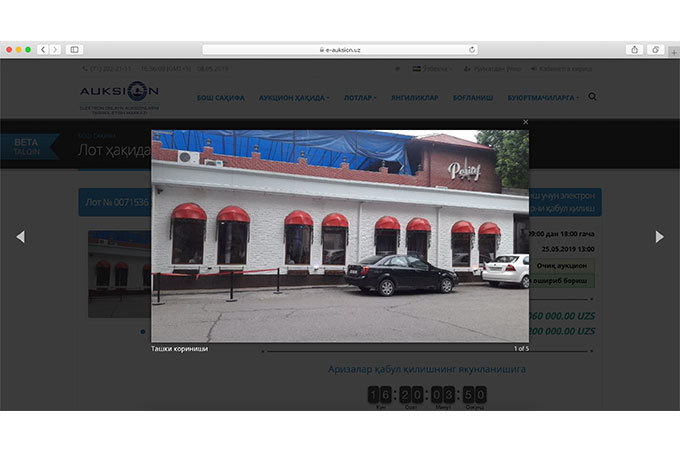Show the next photo with right arrow

click(660, 237)
